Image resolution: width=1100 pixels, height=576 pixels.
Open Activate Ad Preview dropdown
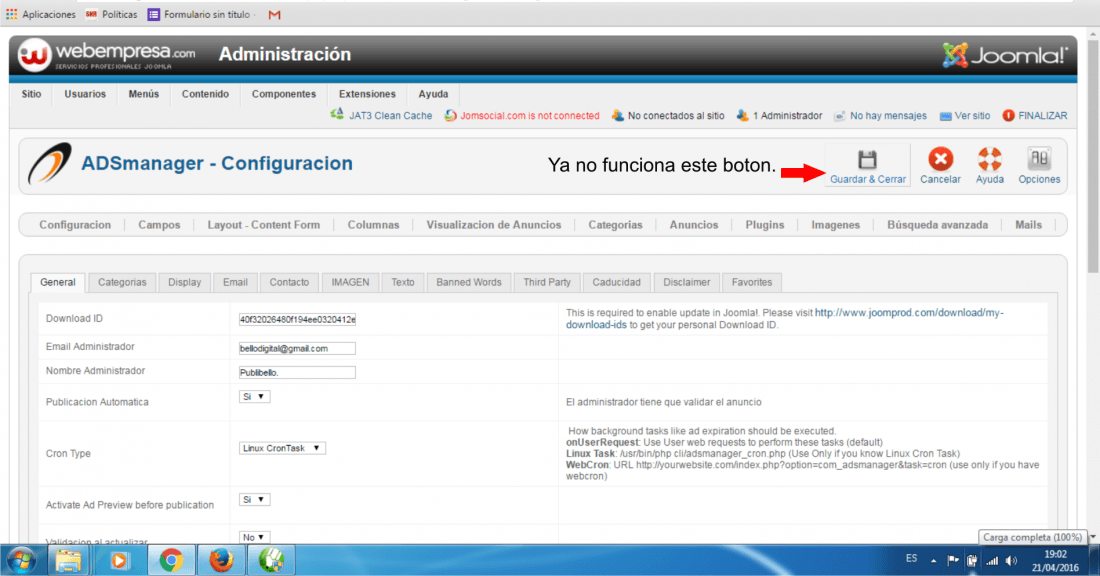[x=254, y=500]
